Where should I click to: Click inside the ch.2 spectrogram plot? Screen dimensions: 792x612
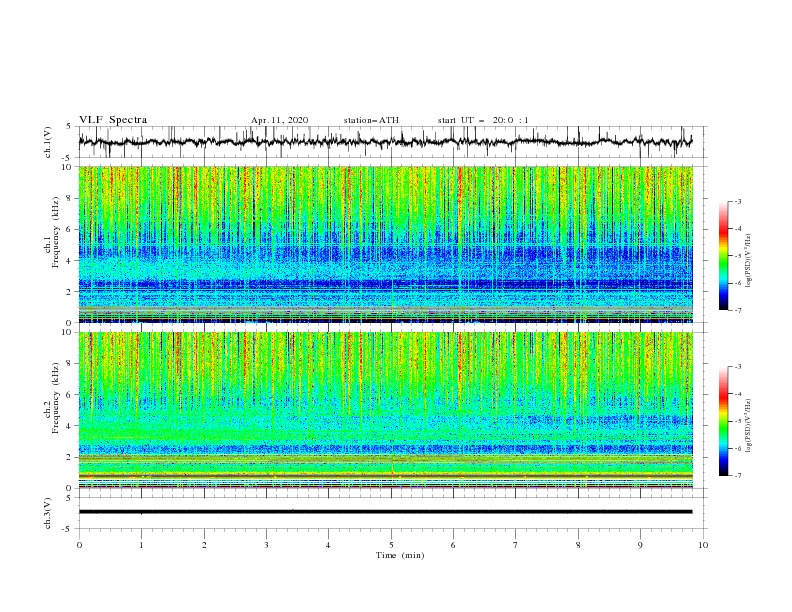[386, 410]
